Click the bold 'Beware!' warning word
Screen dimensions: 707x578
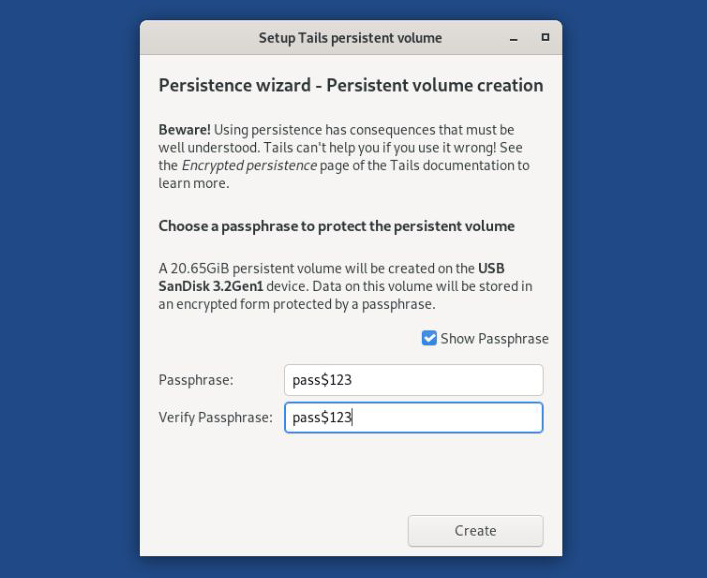pyautogui.click(x=185, y=130)
